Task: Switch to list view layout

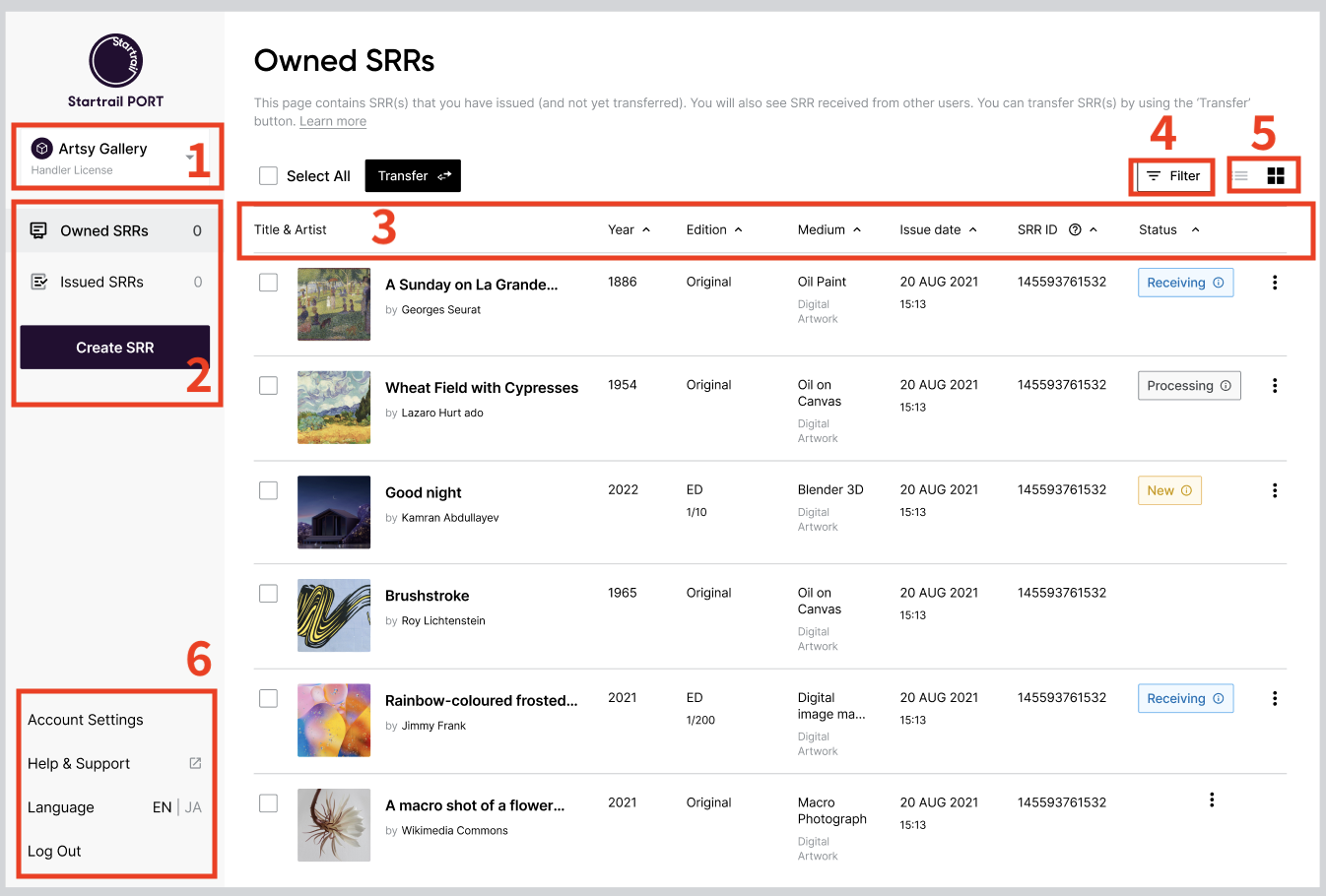Action: coord(1241,176)
